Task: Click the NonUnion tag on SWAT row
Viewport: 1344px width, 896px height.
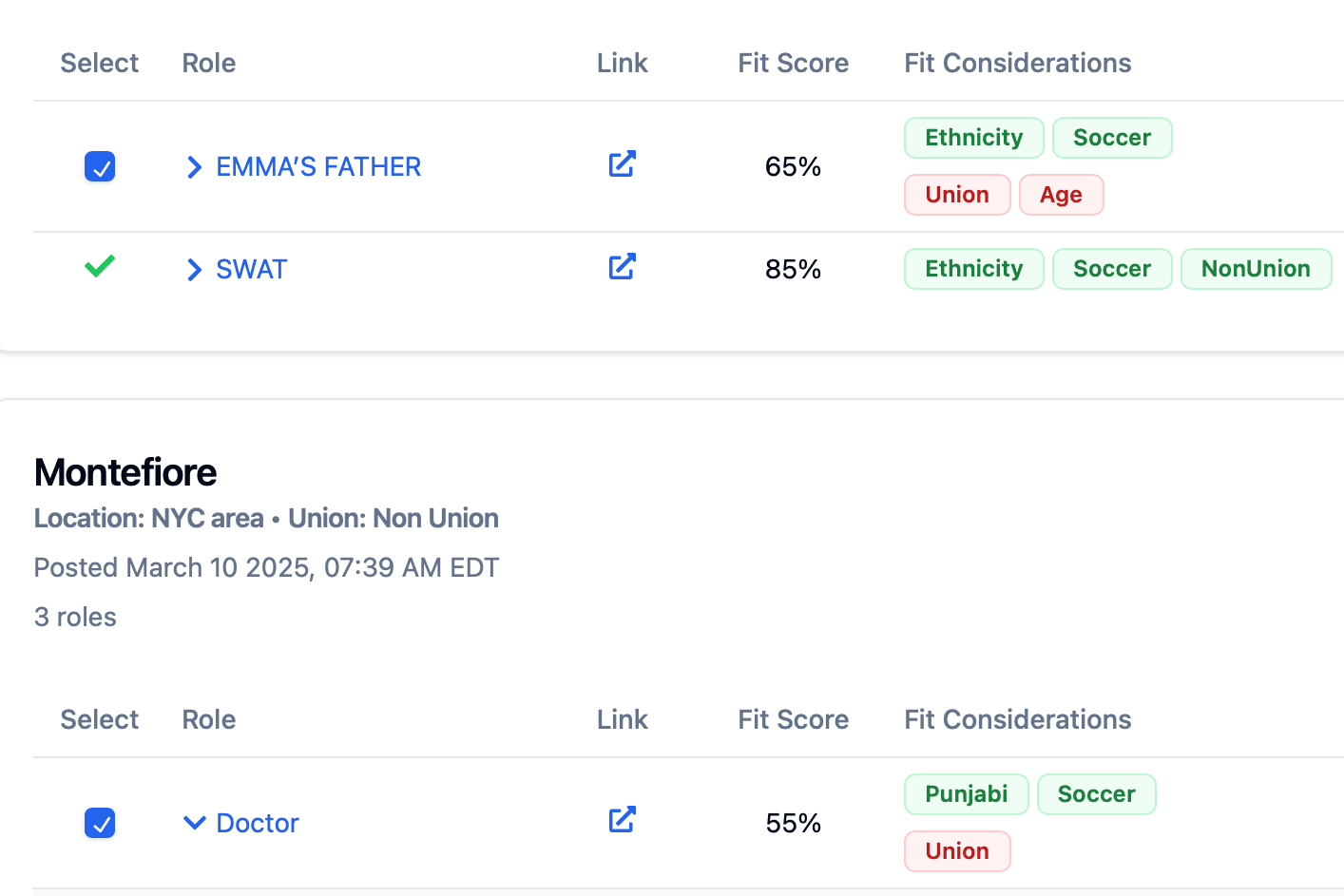Action: click(1256, 269)
